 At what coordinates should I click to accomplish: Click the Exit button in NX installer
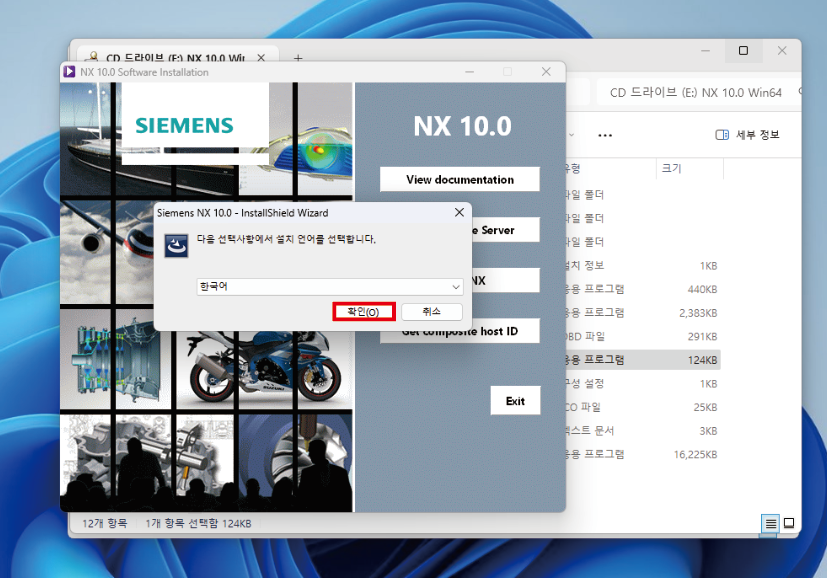point(515,401)
